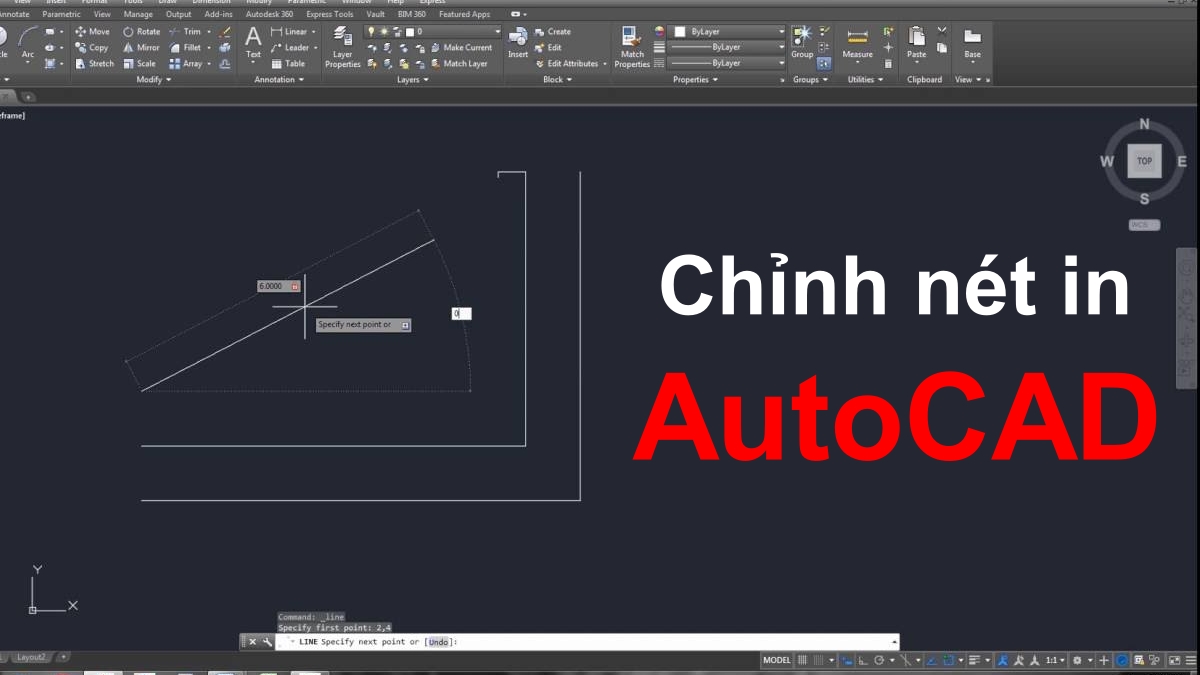The height and width of the screenshot is (675, 1200).
Task: Click MODEL space button in status bar
Action: coord(777,660)
